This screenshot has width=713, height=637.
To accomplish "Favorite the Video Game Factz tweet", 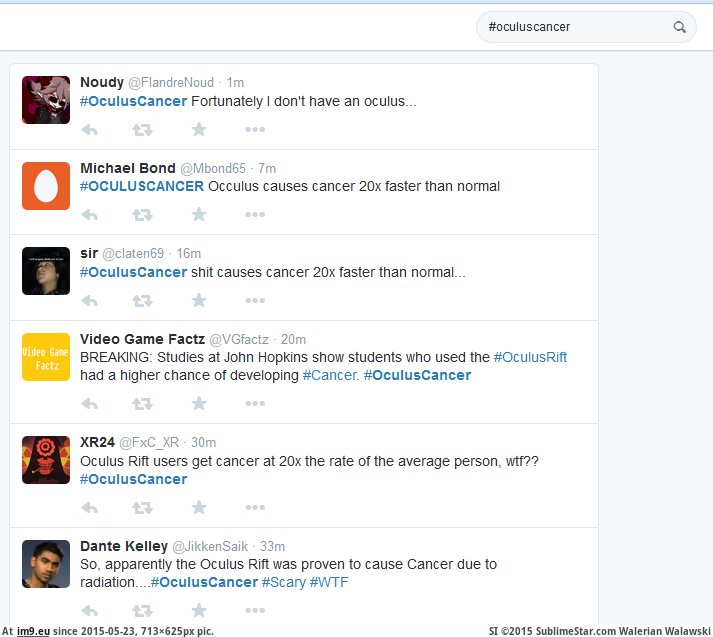I will click(199, 403).
